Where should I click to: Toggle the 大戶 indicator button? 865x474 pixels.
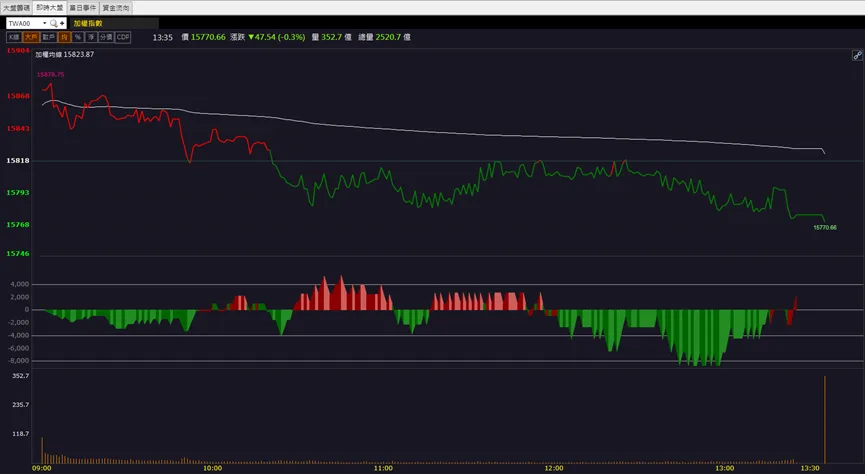[31, 37]
